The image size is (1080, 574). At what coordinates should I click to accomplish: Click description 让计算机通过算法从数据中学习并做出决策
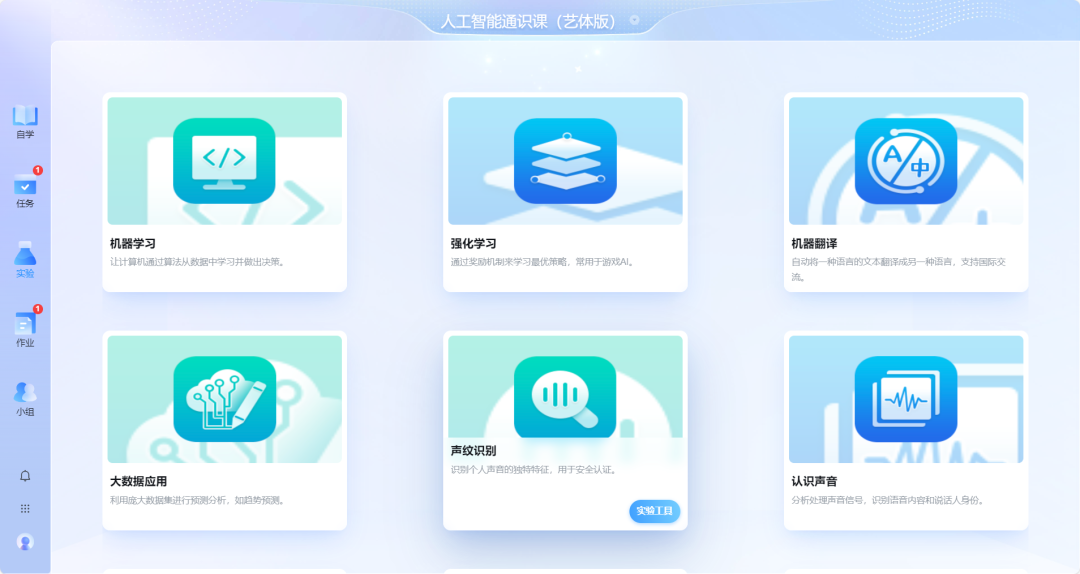197,262
